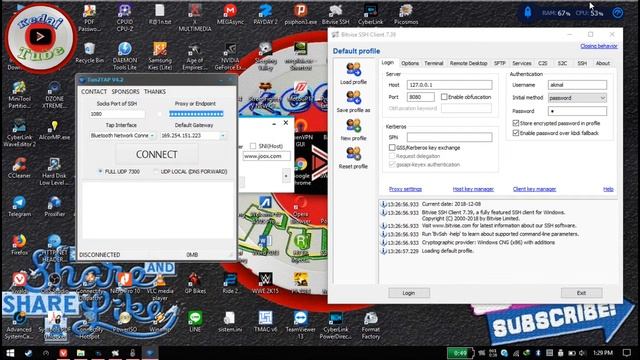The image size is (640, 360).
Task: Open Firefox desktop icon
Action: tap(19, 244)
